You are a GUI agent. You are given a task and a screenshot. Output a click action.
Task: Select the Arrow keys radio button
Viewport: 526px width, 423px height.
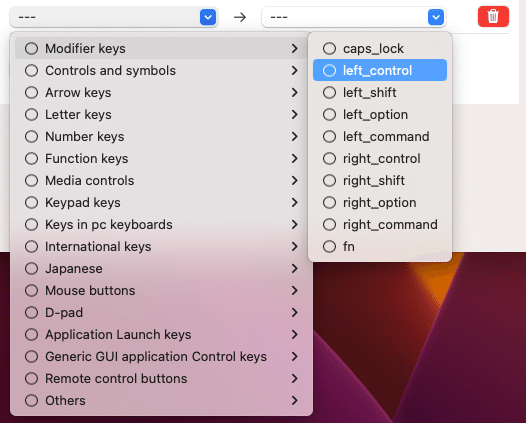click(32, 93)
